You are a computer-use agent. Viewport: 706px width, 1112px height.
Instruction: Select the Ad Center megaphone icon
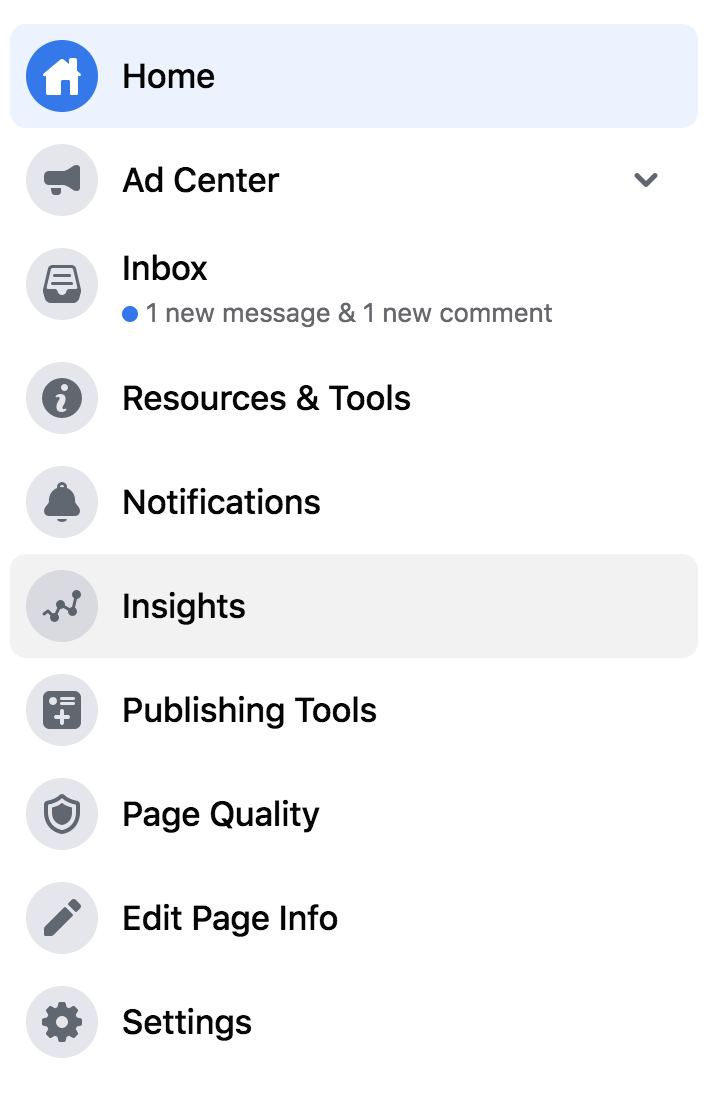tap(61, 180)
